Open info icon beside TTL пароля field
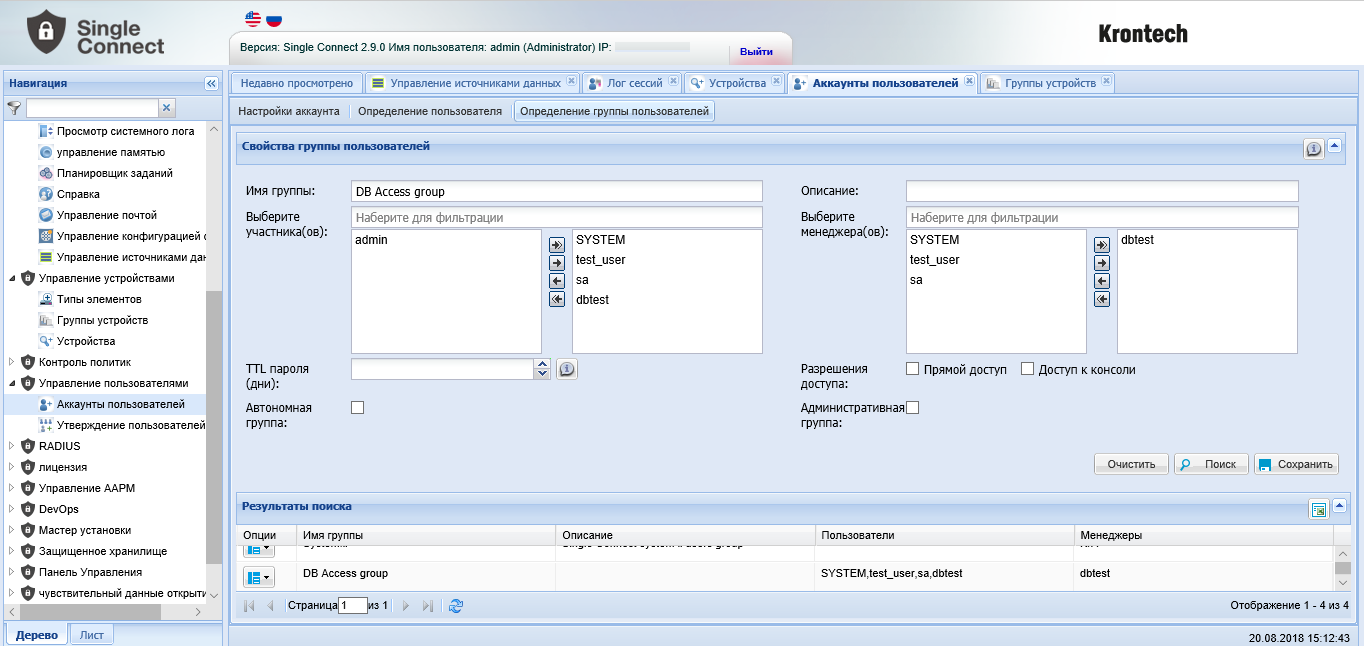 tap(566, 369)
